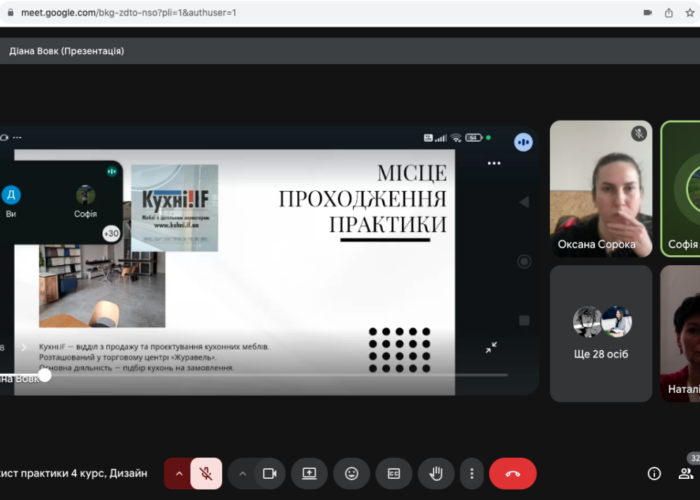Viewport: 700px width, 500px height.
Task: Expand audio settings arrow beside microphone
Action: tap(178, 473)
